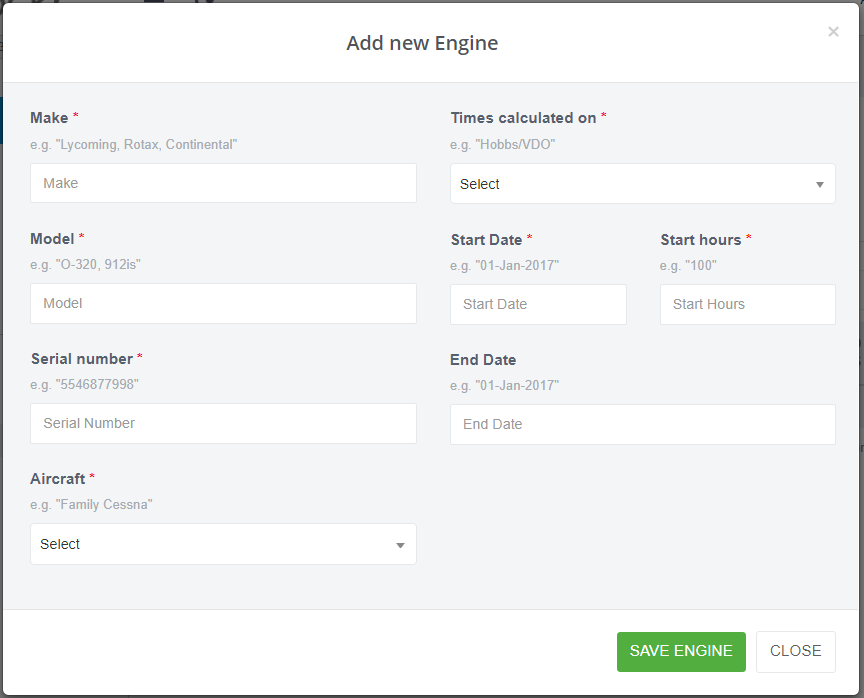Dismiss dialog with the X icon
Screen dimensions: 864x698
[x=833, y=32]
